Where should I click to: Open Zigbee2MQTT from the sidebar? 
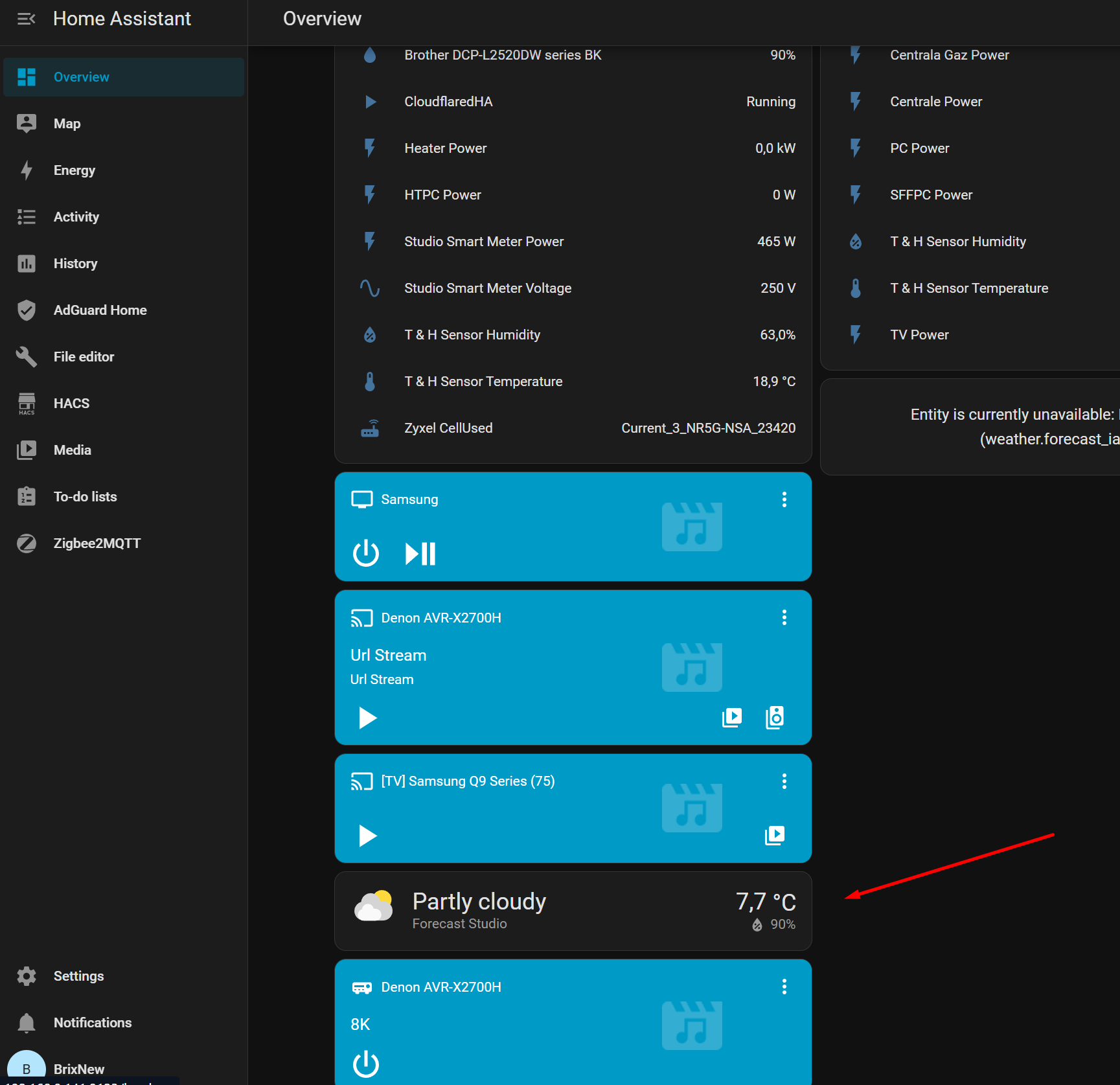click(x=97, y=543)
